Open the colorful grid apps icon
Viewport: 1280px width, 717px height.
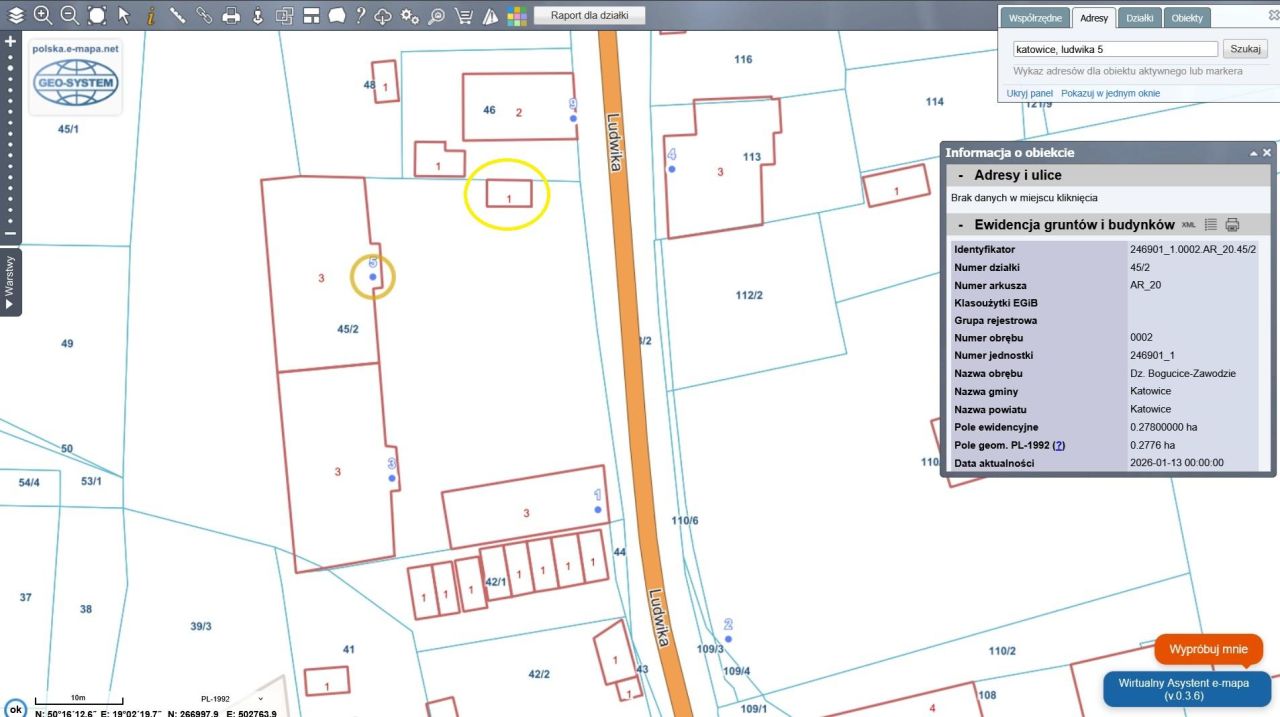pos(516,15)
